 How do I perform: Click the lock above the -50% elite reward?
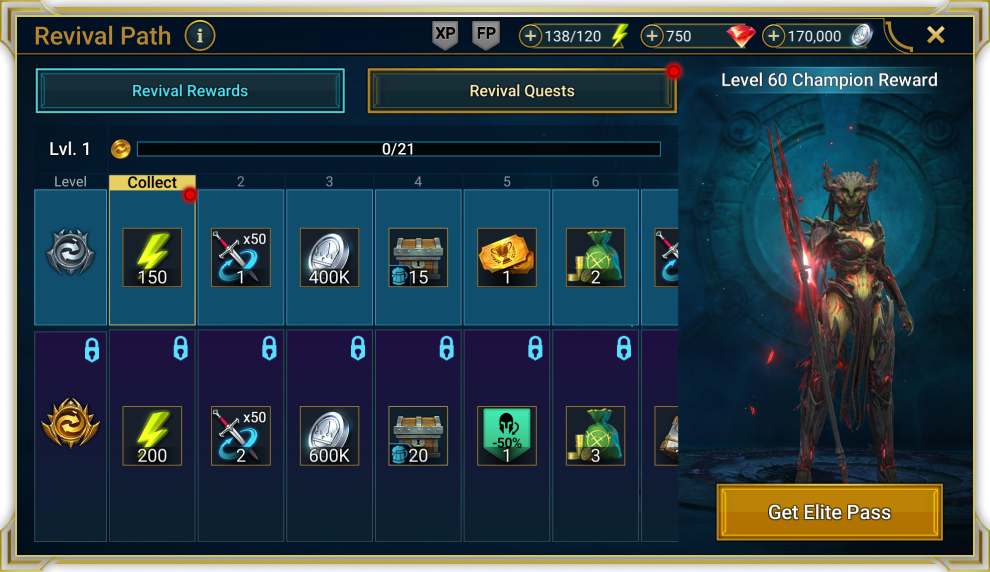coord(535,349)
